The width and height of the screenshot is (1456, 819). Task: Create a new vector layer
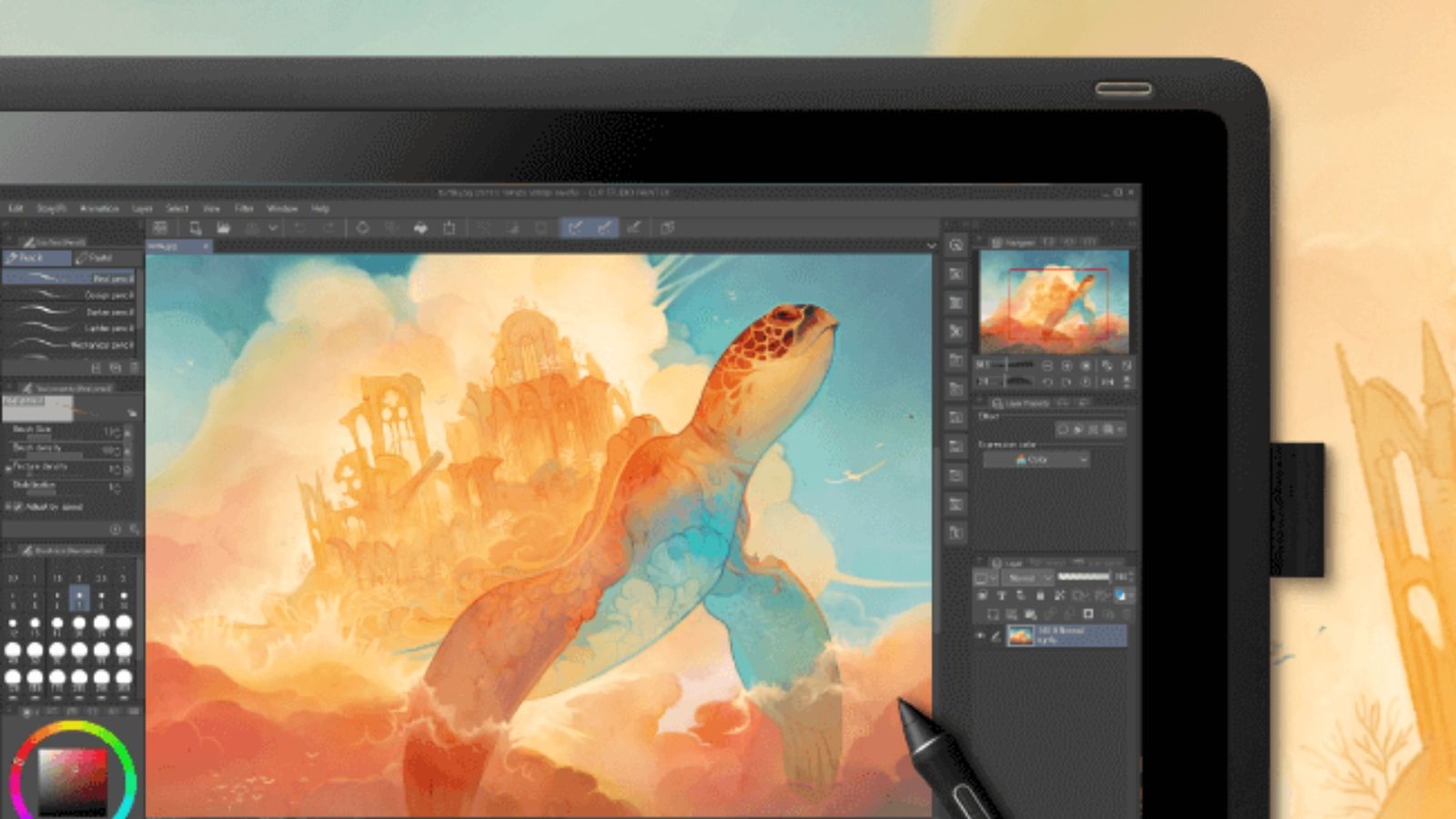coord(1012,614)
